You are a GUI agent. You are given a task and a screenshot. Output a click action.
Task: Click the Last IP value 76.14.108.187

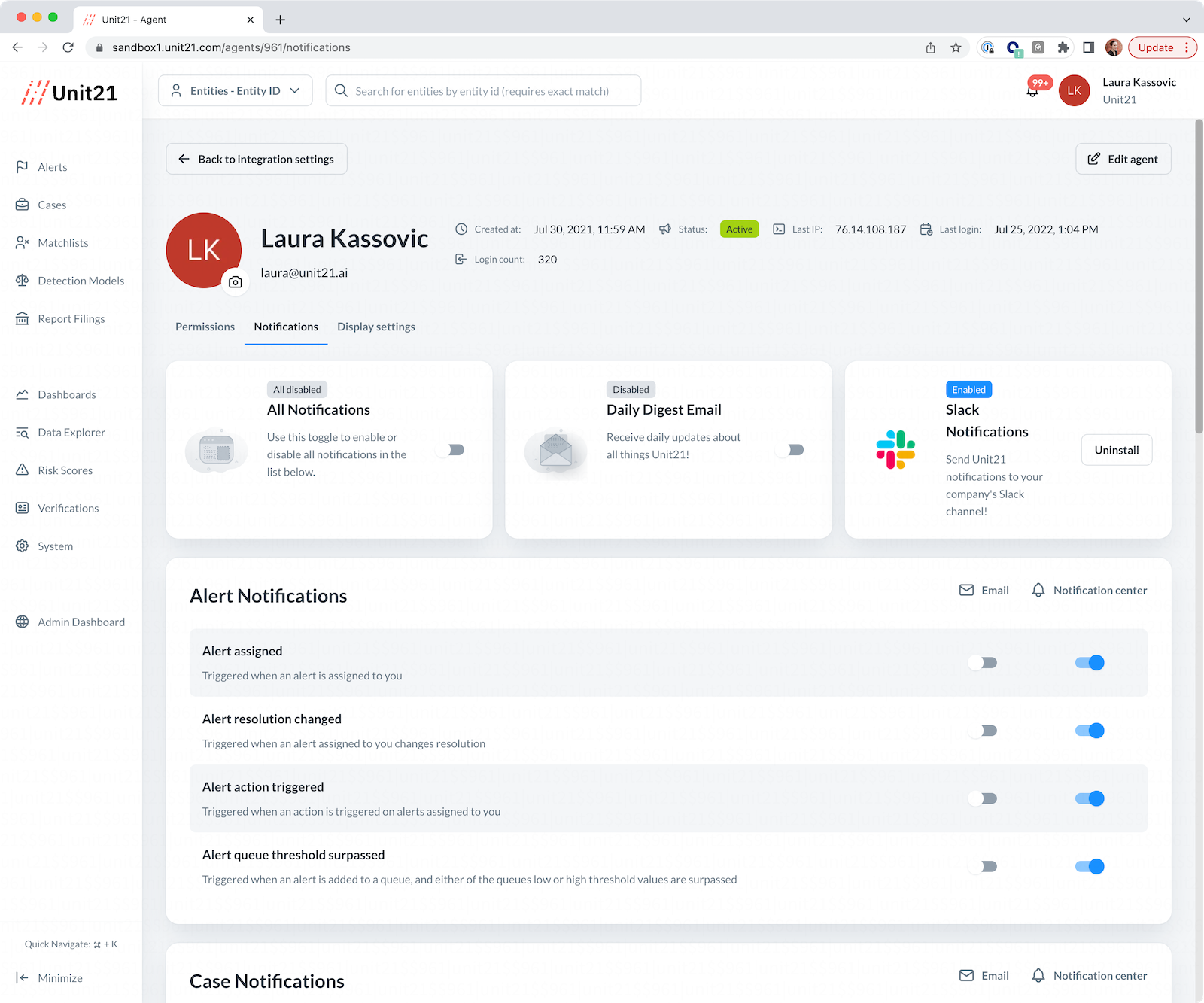871,229
